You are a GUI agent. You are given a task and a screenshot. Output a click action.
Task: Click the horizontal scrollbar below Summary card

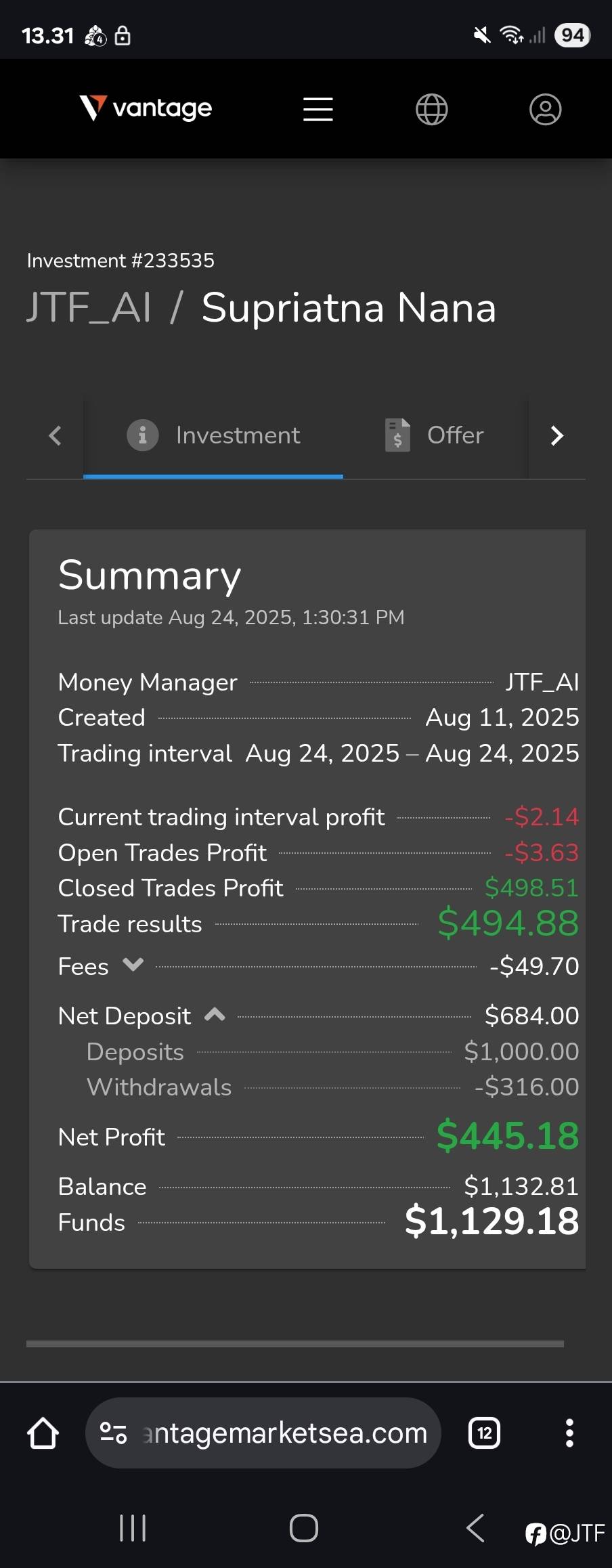coord(295,1344)
